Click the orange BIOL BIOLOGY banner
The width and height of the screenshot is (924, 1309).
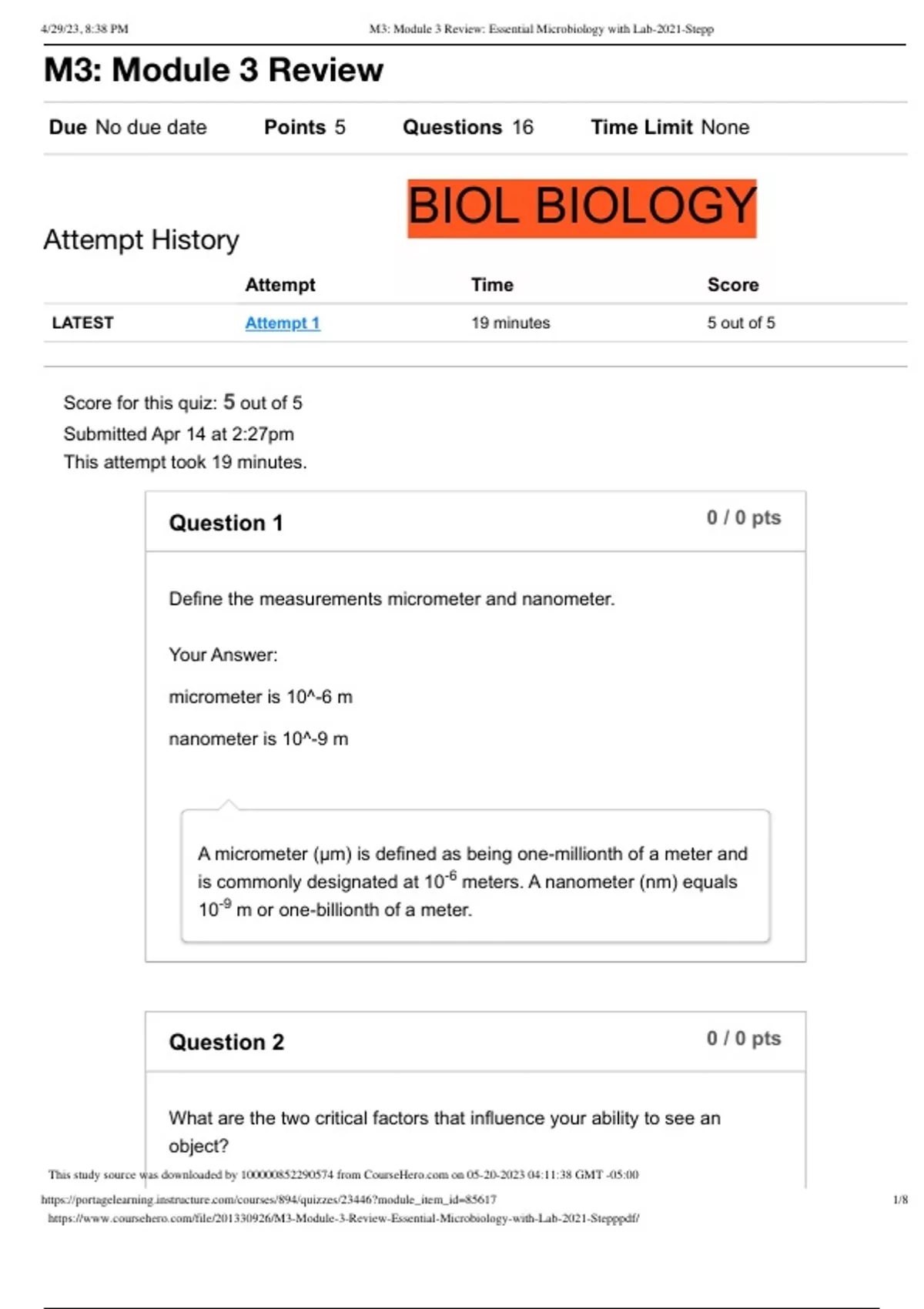point(582,208)
